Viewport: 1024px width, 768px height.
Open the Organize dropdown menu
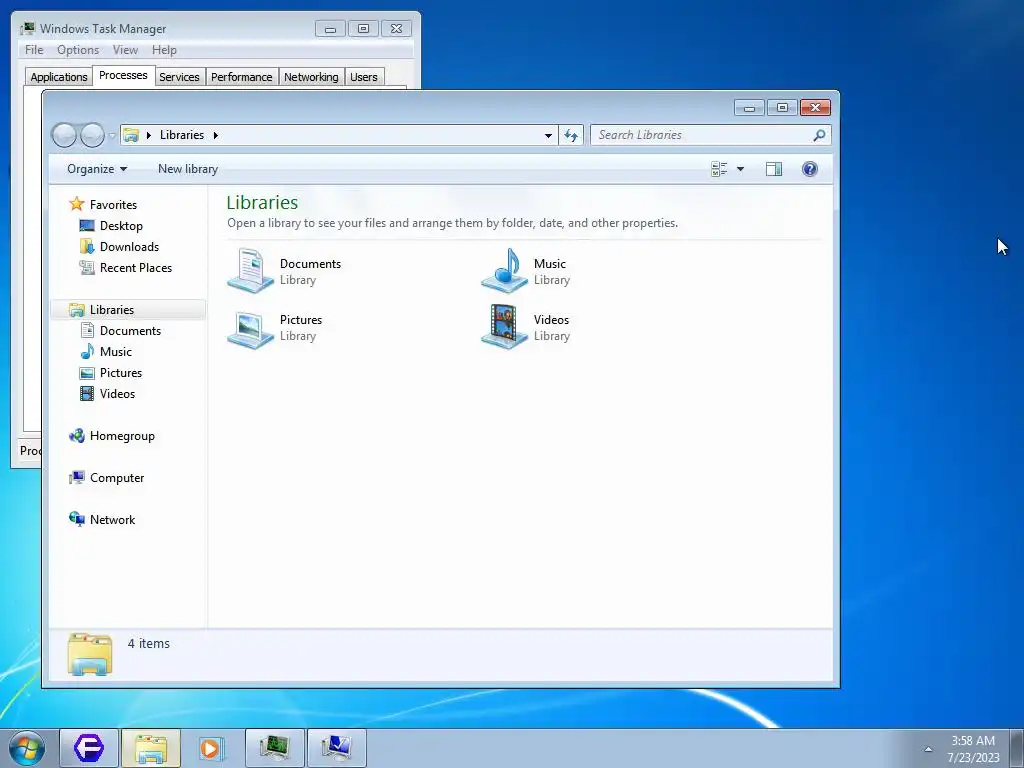(x=97, y=169)
